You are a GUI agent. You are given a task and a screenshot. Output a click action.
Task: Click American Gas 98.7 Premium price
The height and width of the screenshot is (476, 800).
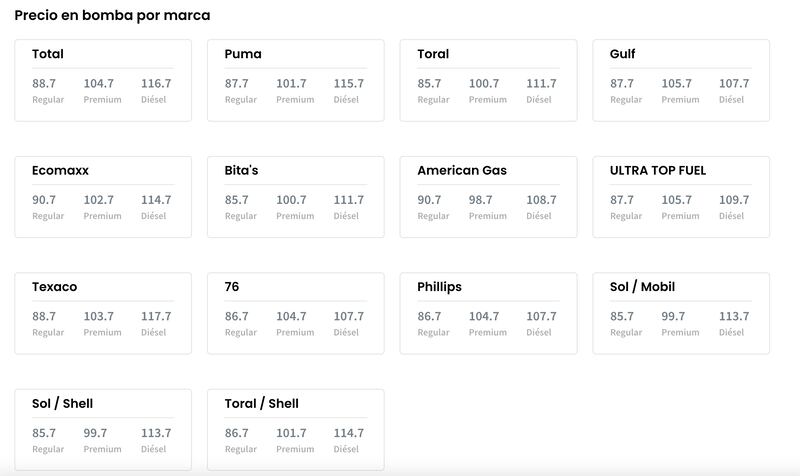[x=481, y=200]
